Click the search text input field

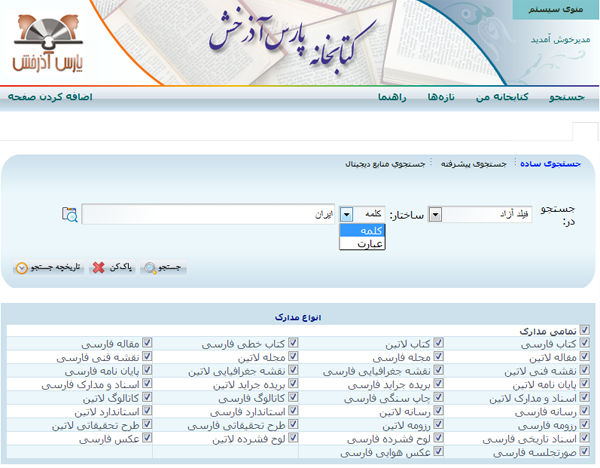coord(208,214)
